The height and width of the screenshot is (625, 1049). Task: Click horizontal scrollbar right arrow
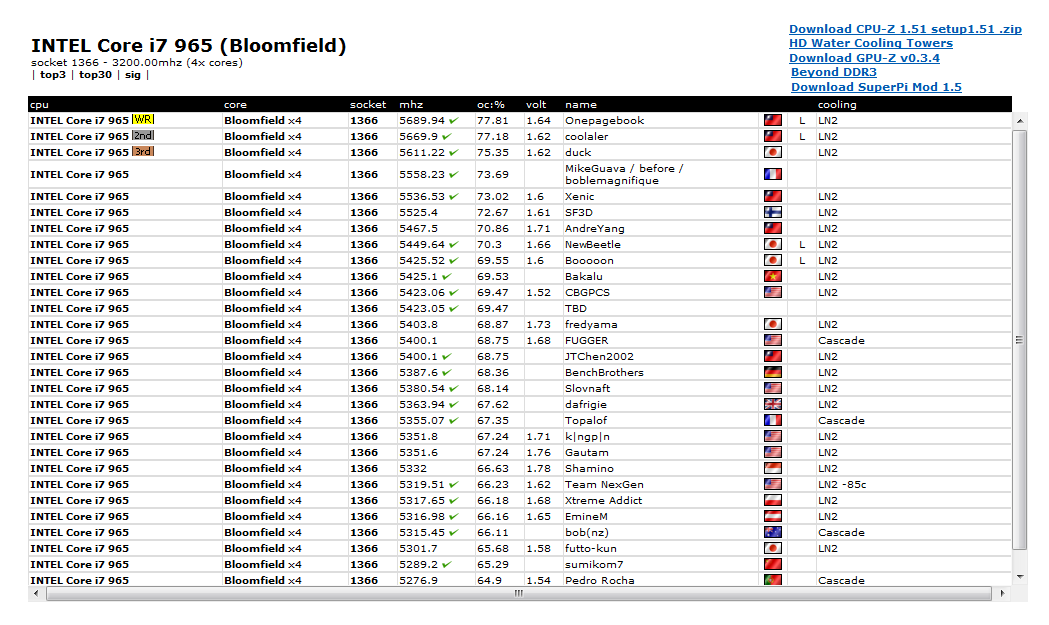[x=1002, y=594]
